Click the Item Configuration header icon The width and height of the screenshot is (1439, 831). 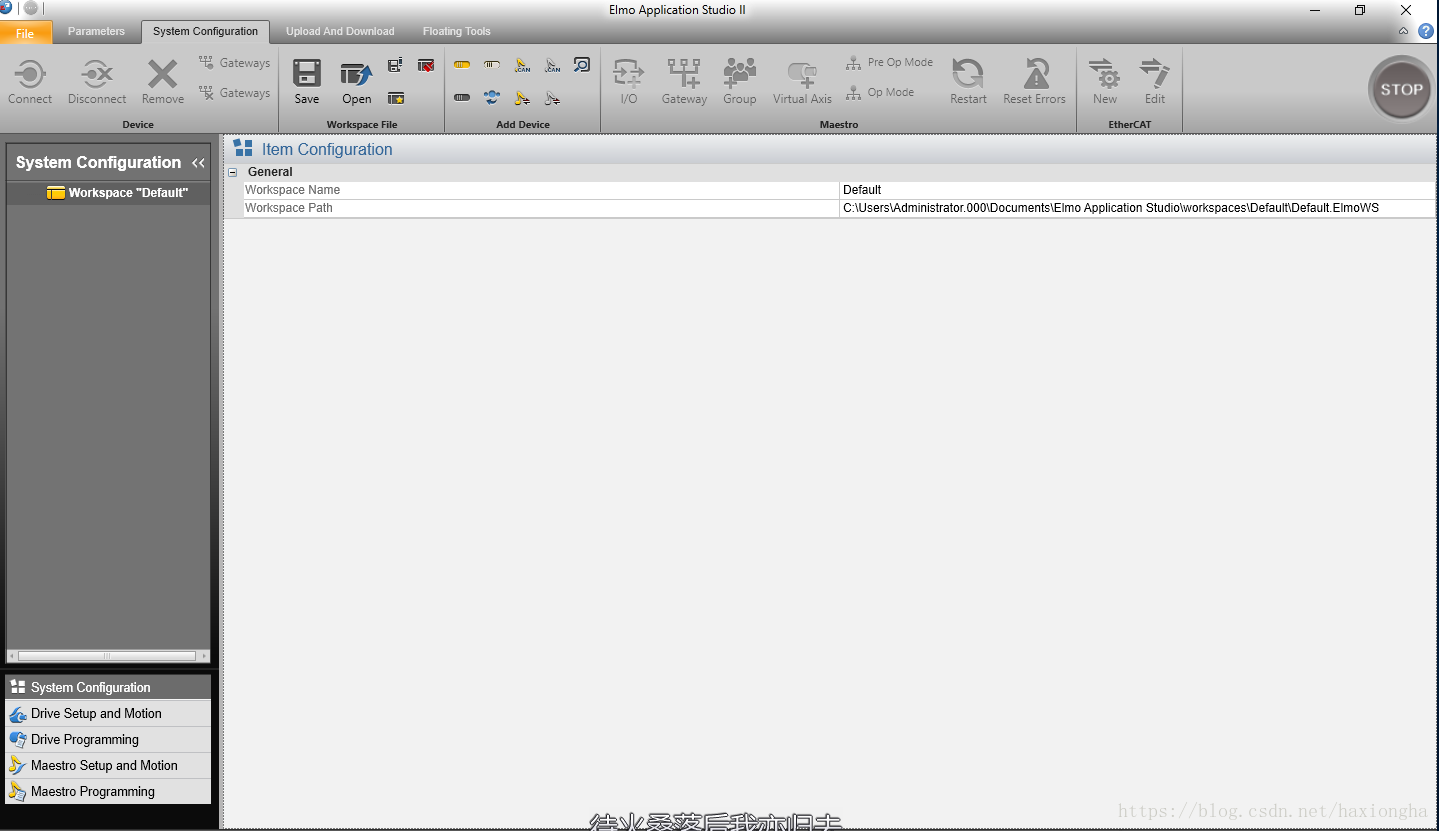[243, 149]
